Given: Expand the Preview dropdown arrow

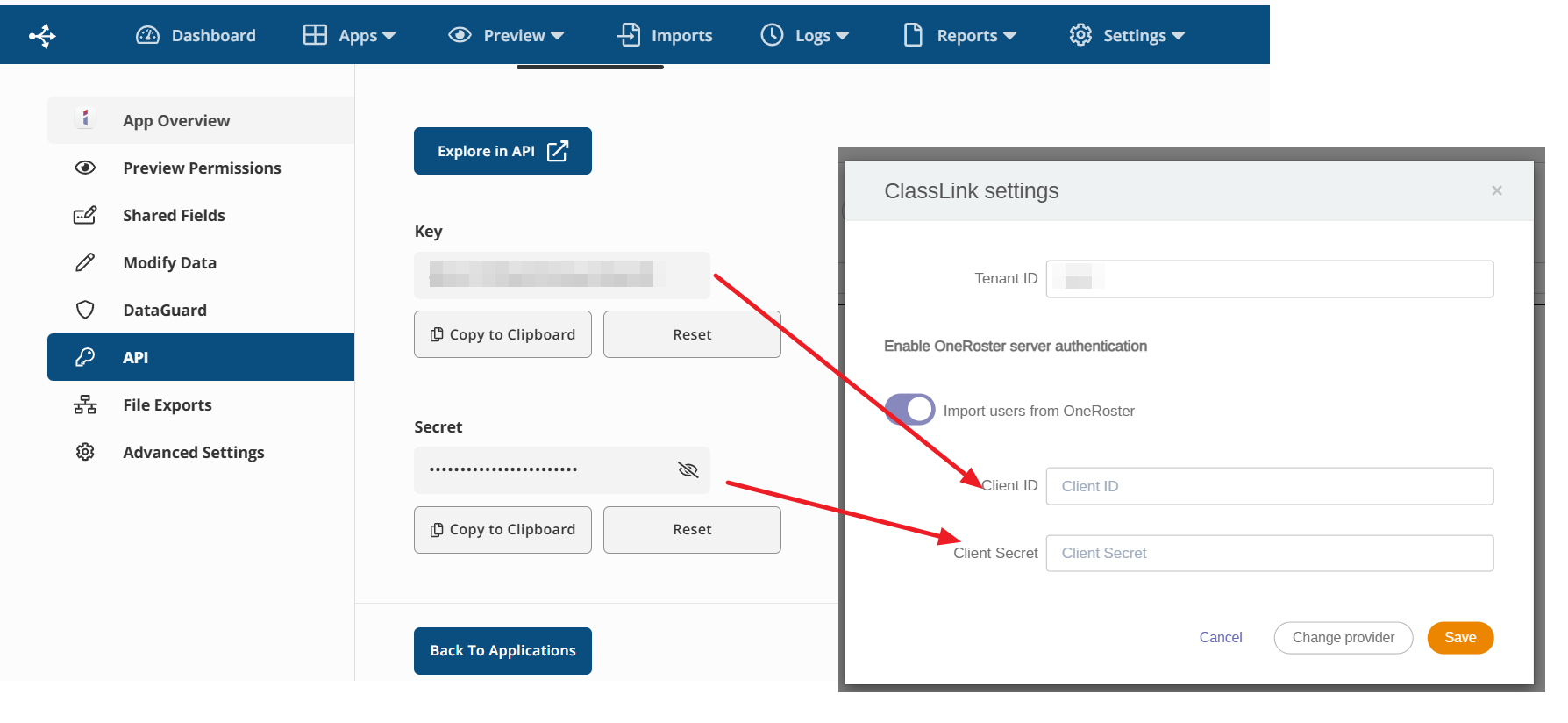Looking at the screenshot, I should pos(557,36).
